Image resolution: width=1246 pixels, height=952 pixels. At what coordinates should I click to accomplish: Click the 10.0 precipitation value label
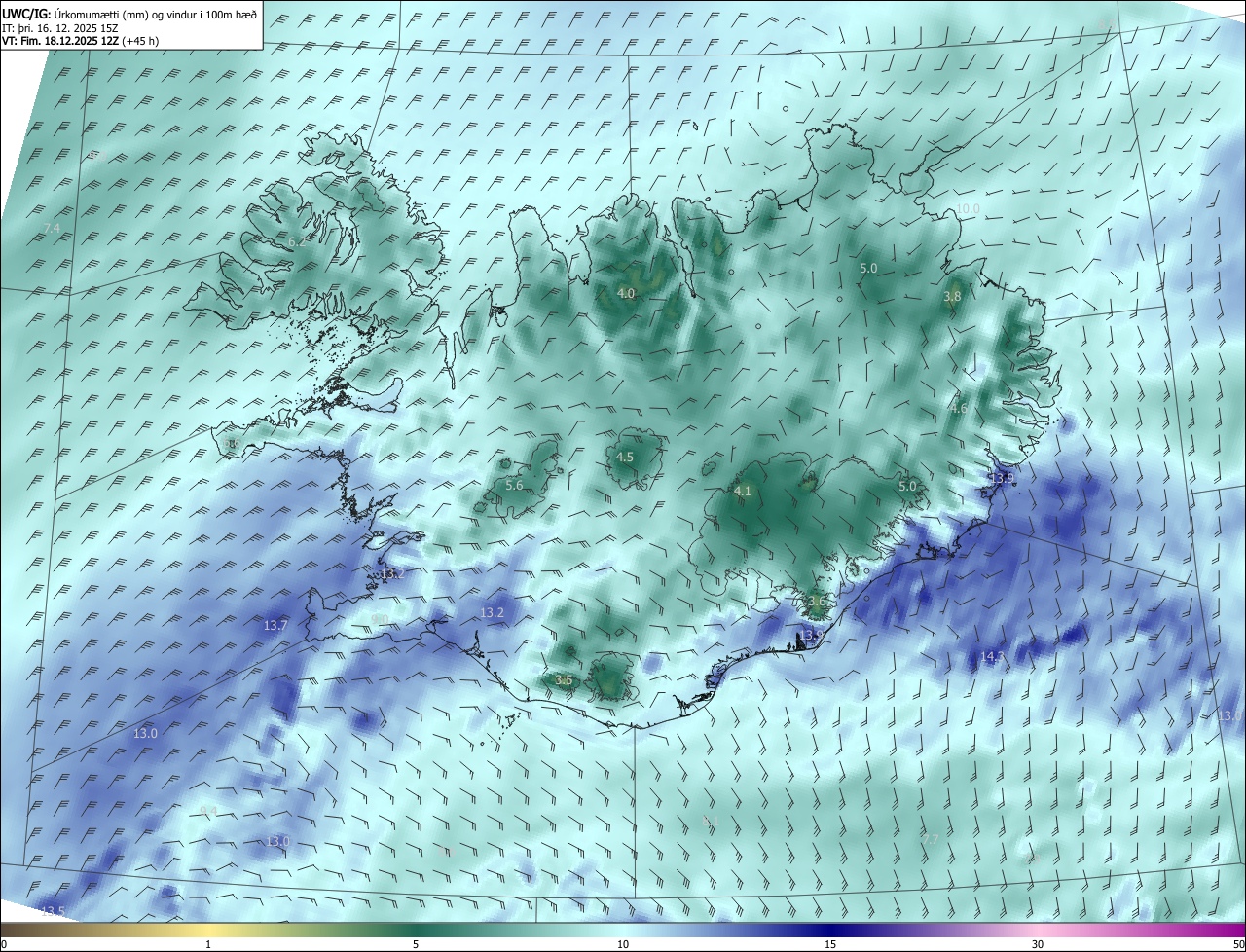pos(968,209)
